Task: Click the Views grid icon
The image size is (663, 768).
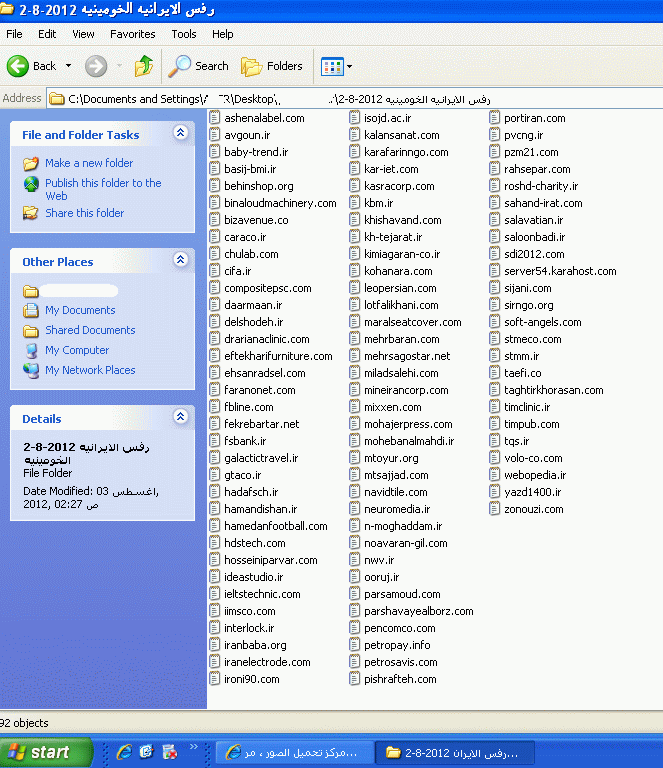Action: [x=332, y=66]
